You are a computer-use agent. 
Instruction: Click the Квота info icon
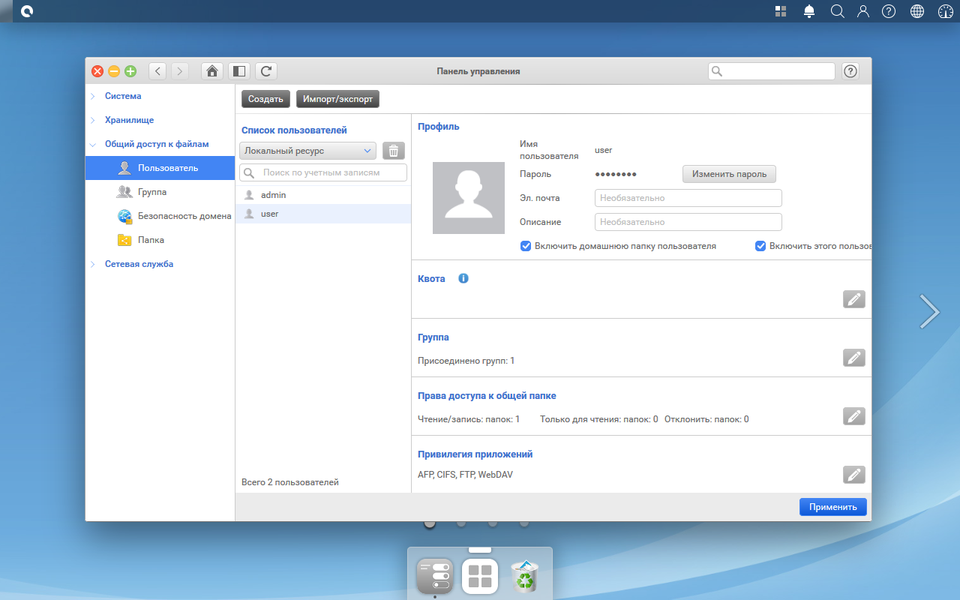463,279
